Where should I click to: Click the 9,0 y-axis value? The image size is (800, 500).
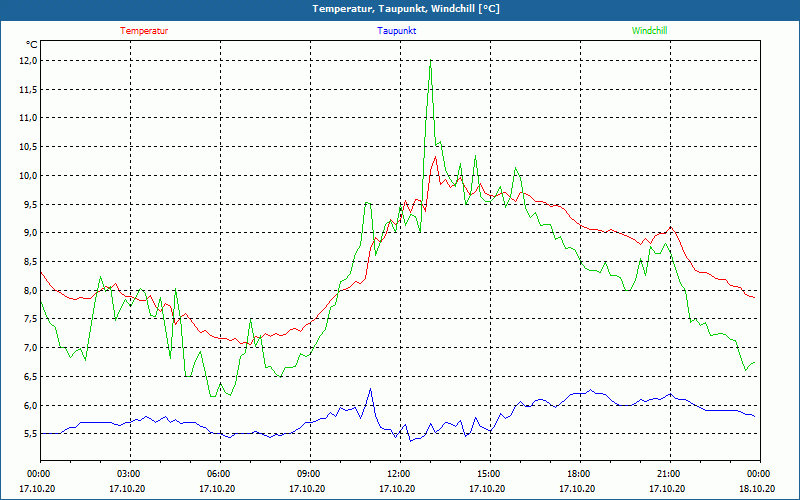pos(31,233)
